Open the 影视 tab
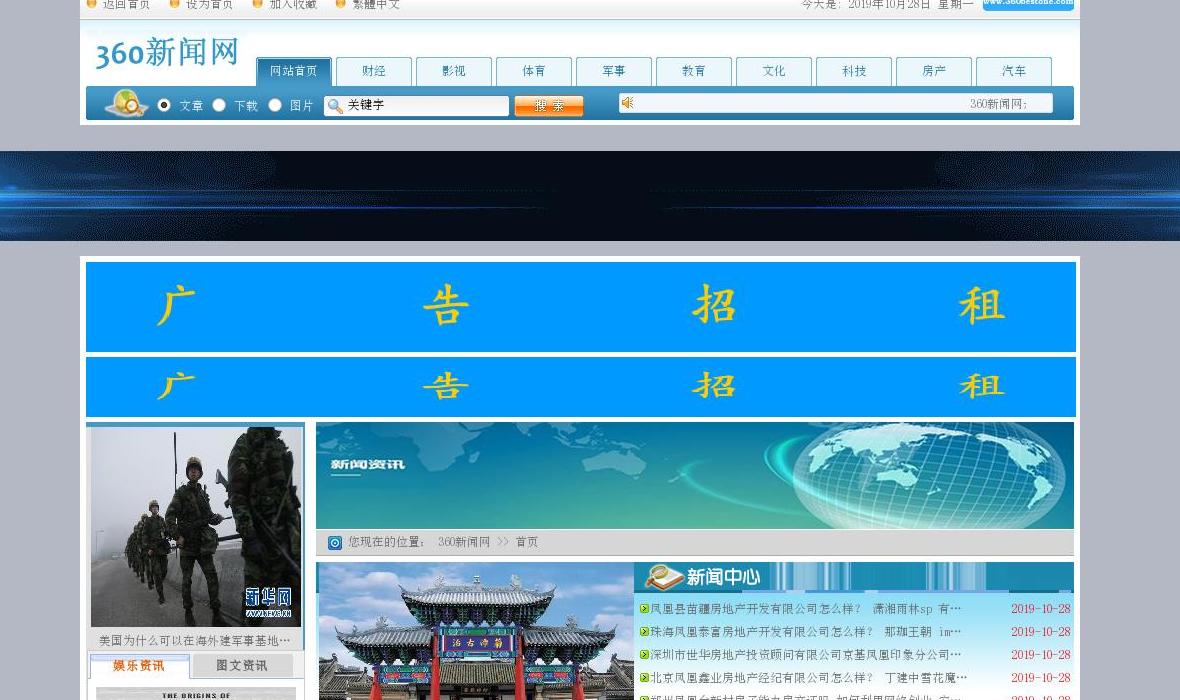This screenshot has width=1180, height=700. click(454, 72)
